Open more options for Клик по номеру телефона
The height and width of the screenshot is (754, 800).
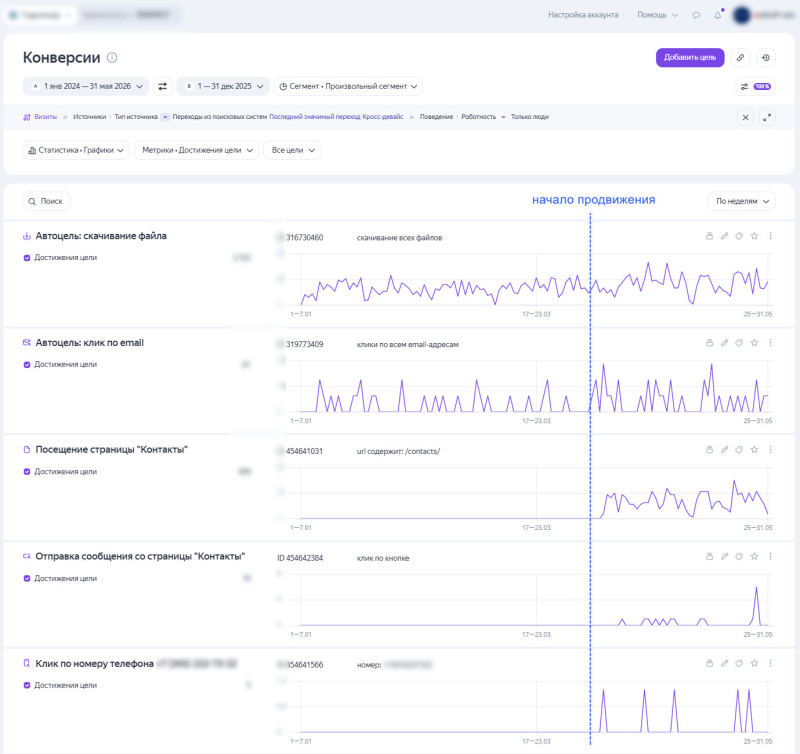click(770, 663)
